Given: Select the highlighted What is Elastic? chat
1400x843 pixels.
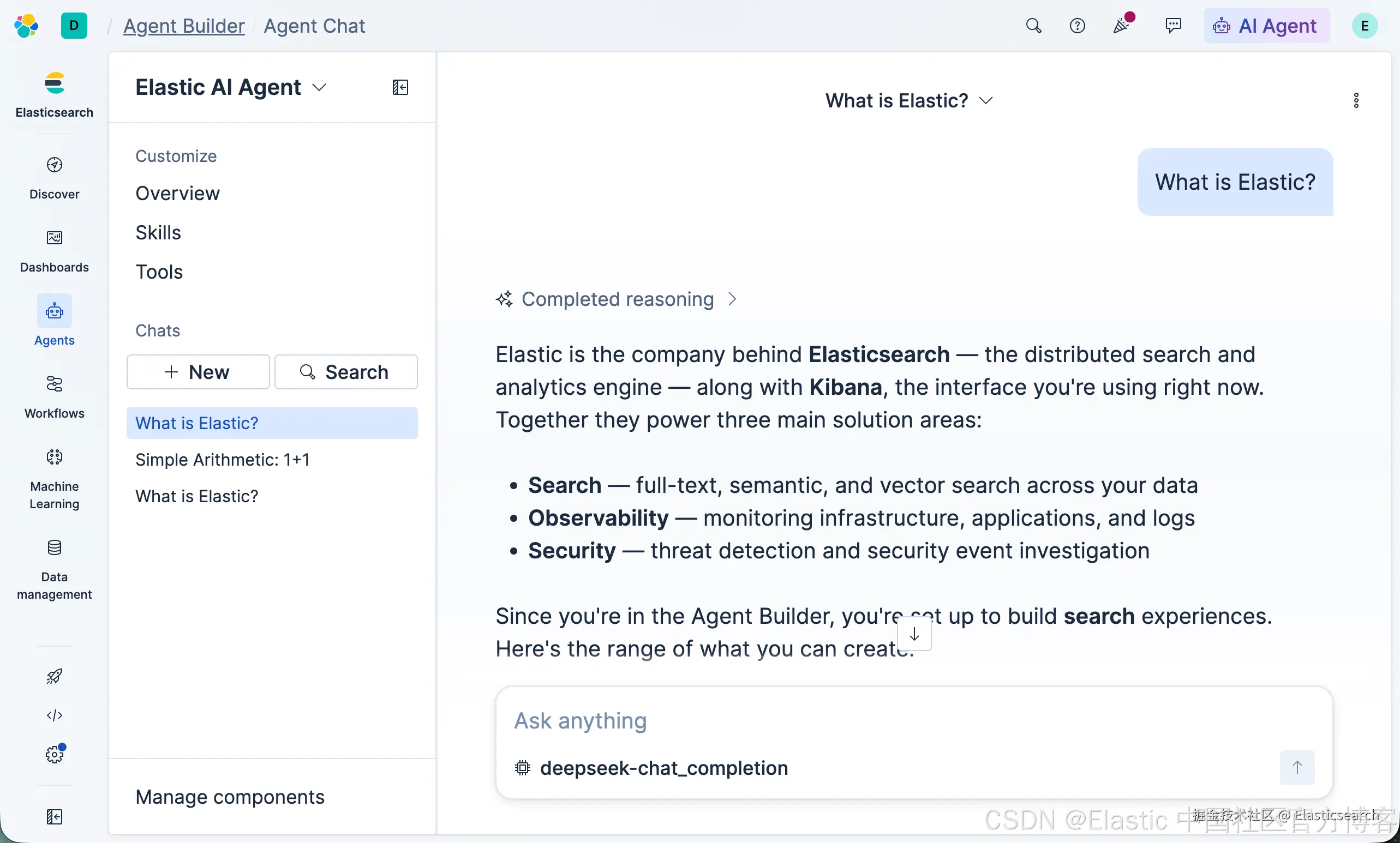Looking at the screenshot, I should pos(272,423).
